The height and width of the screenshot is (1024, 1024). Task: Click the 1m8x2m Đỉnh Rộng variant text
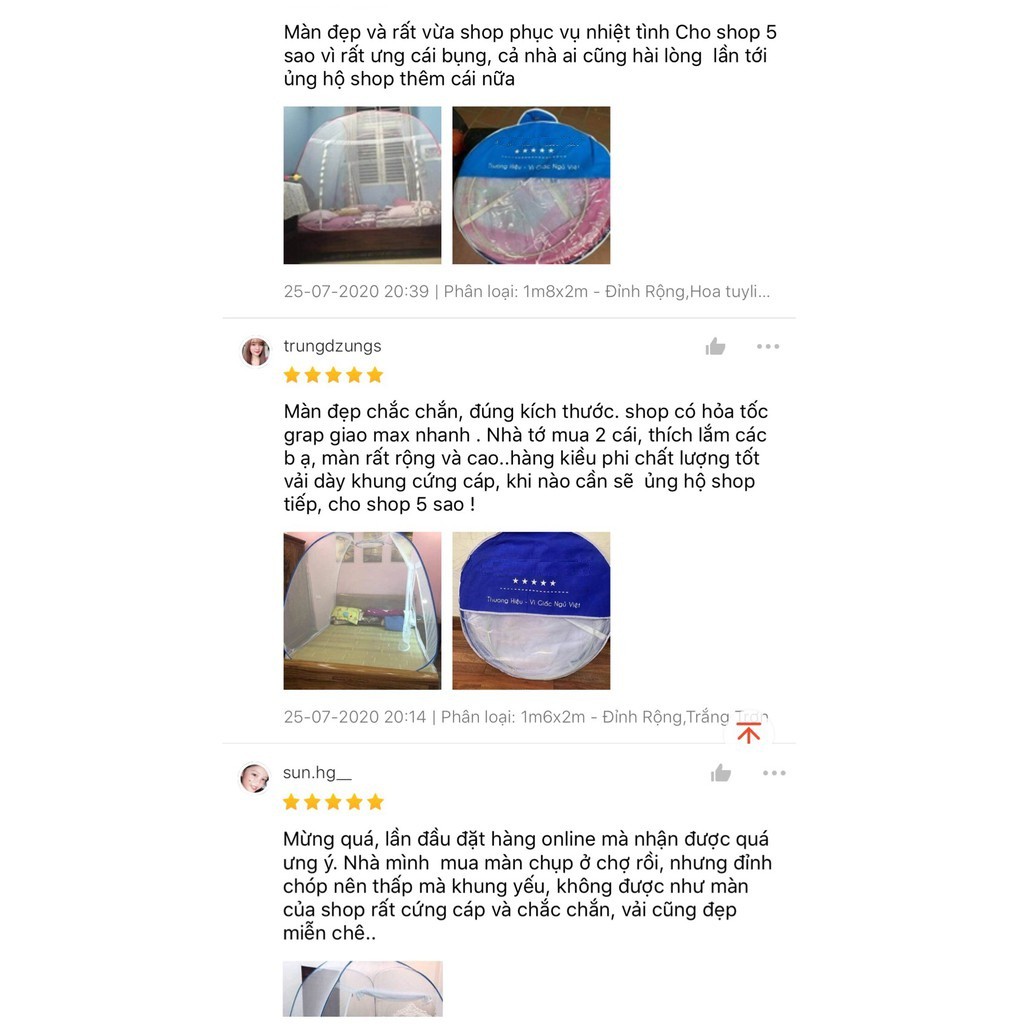607,291
